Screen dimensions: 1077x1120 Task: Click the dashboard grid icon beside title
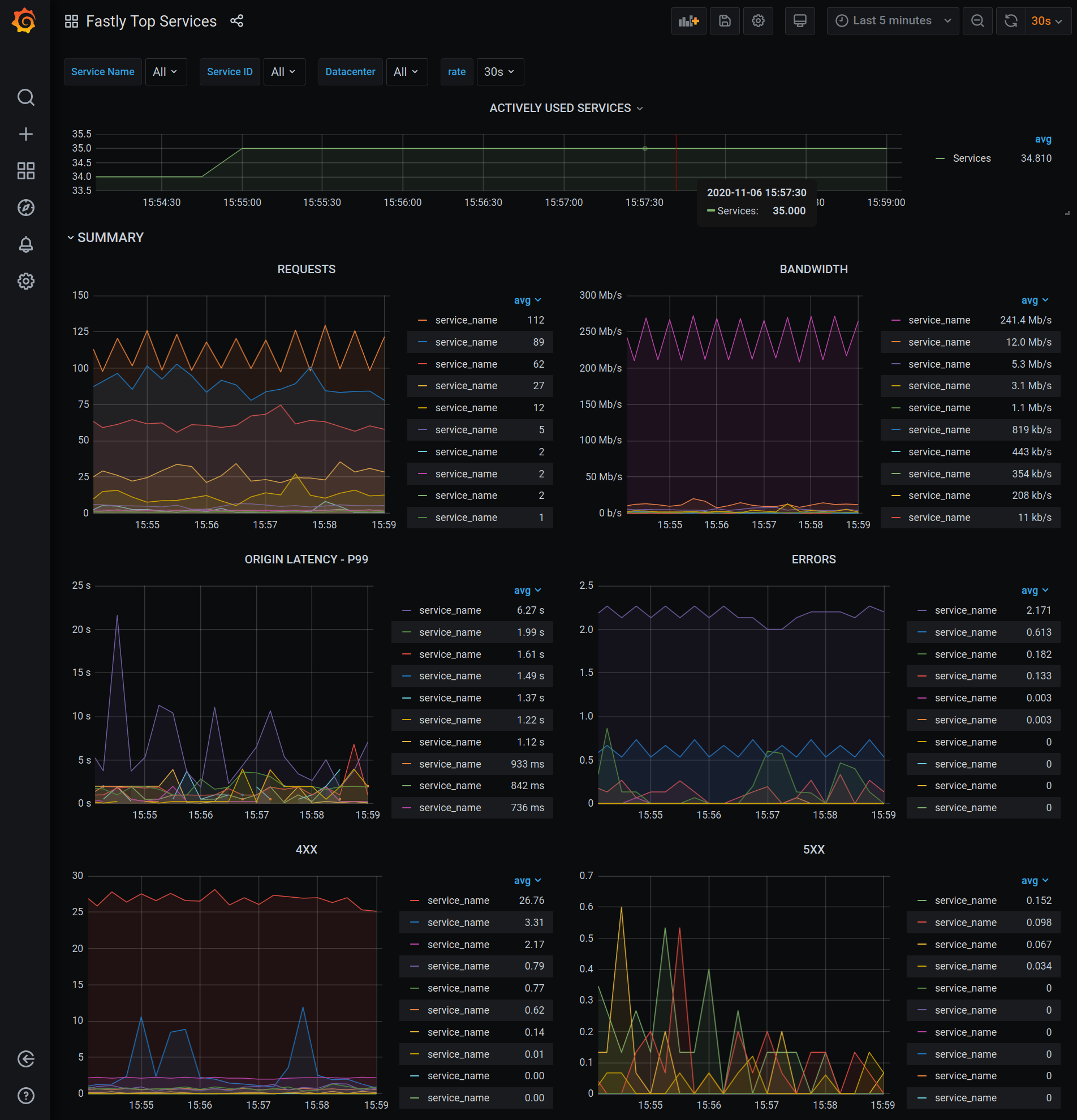point(71,21)
